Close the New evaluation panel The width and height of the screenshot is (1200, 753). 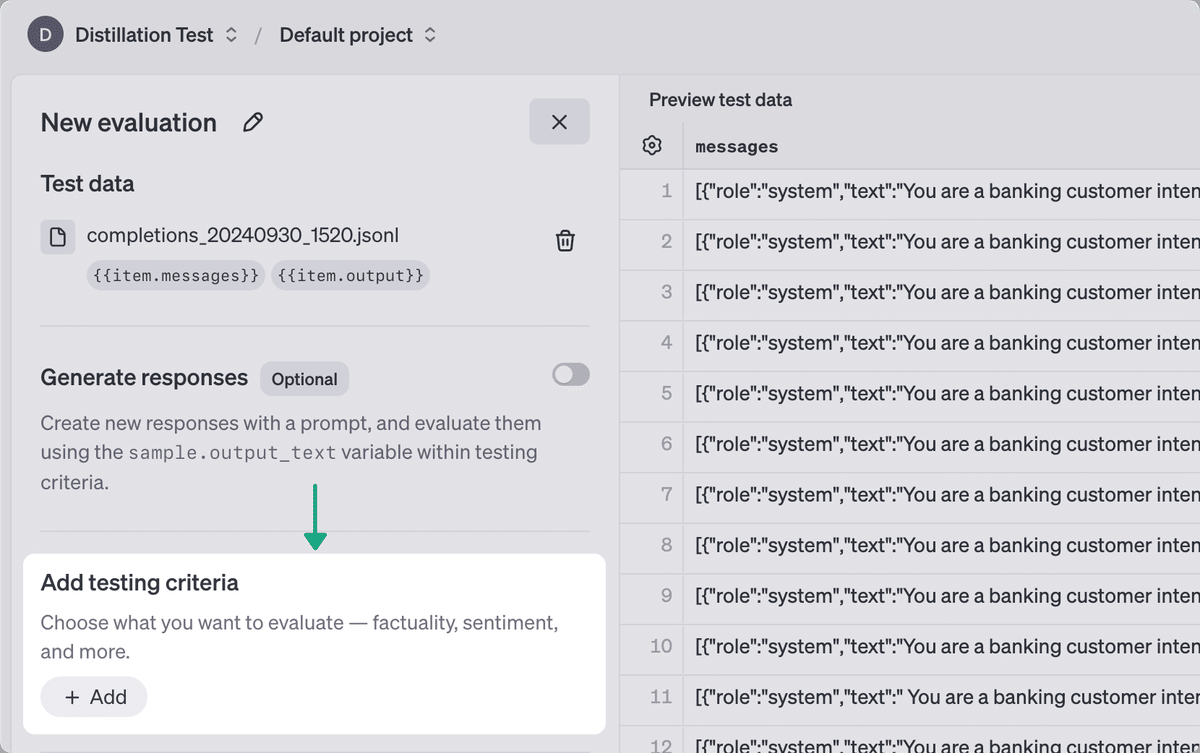tap(559, 121)
